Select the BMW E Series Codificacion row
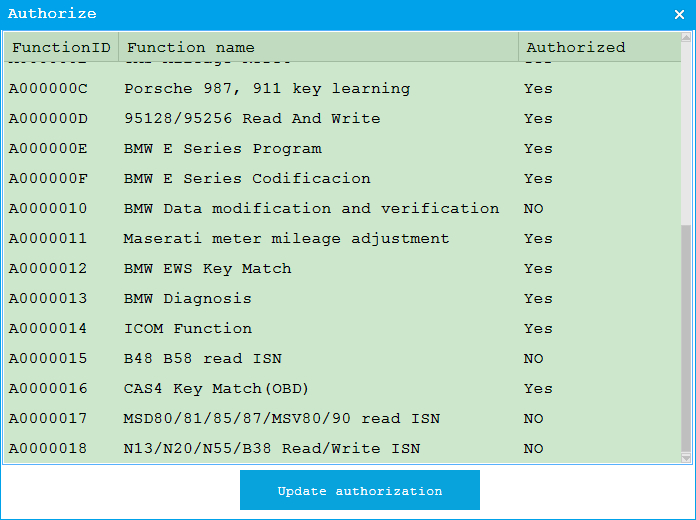The width and height of the screenshot is (696, 520). (x=247, y=179)
